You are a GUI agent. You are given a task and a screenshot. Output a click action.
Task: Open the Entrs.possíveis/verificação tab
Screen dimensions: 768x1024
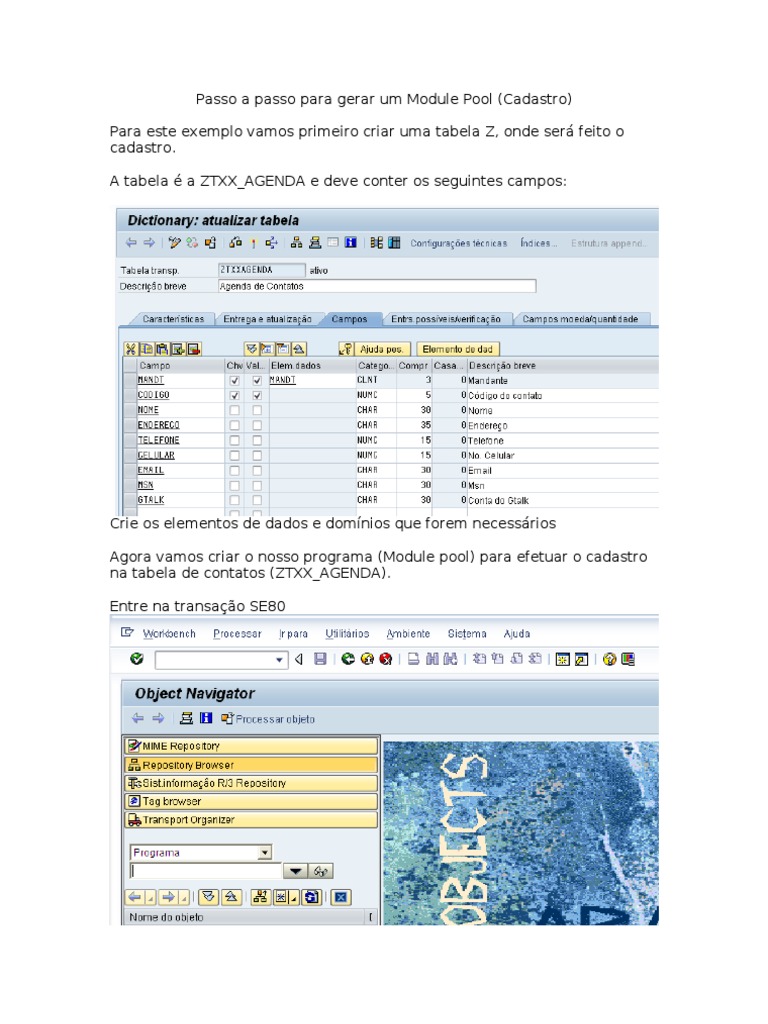click(445, 319)
